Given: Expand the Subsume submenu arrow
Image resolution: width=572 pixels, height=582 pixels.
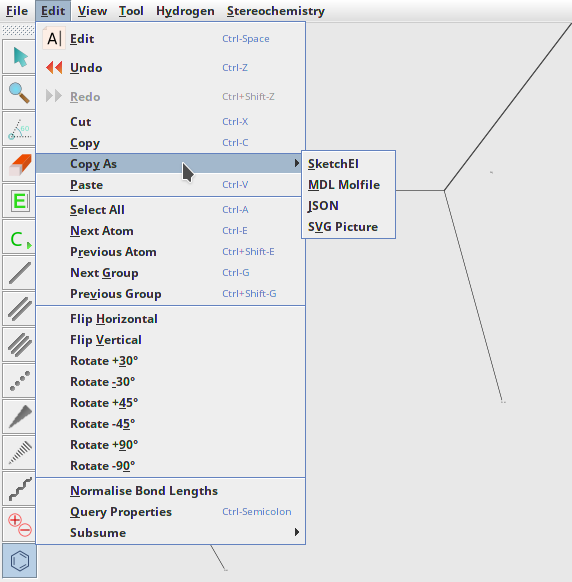Looking at the screenshot, I should pos(297,532).
